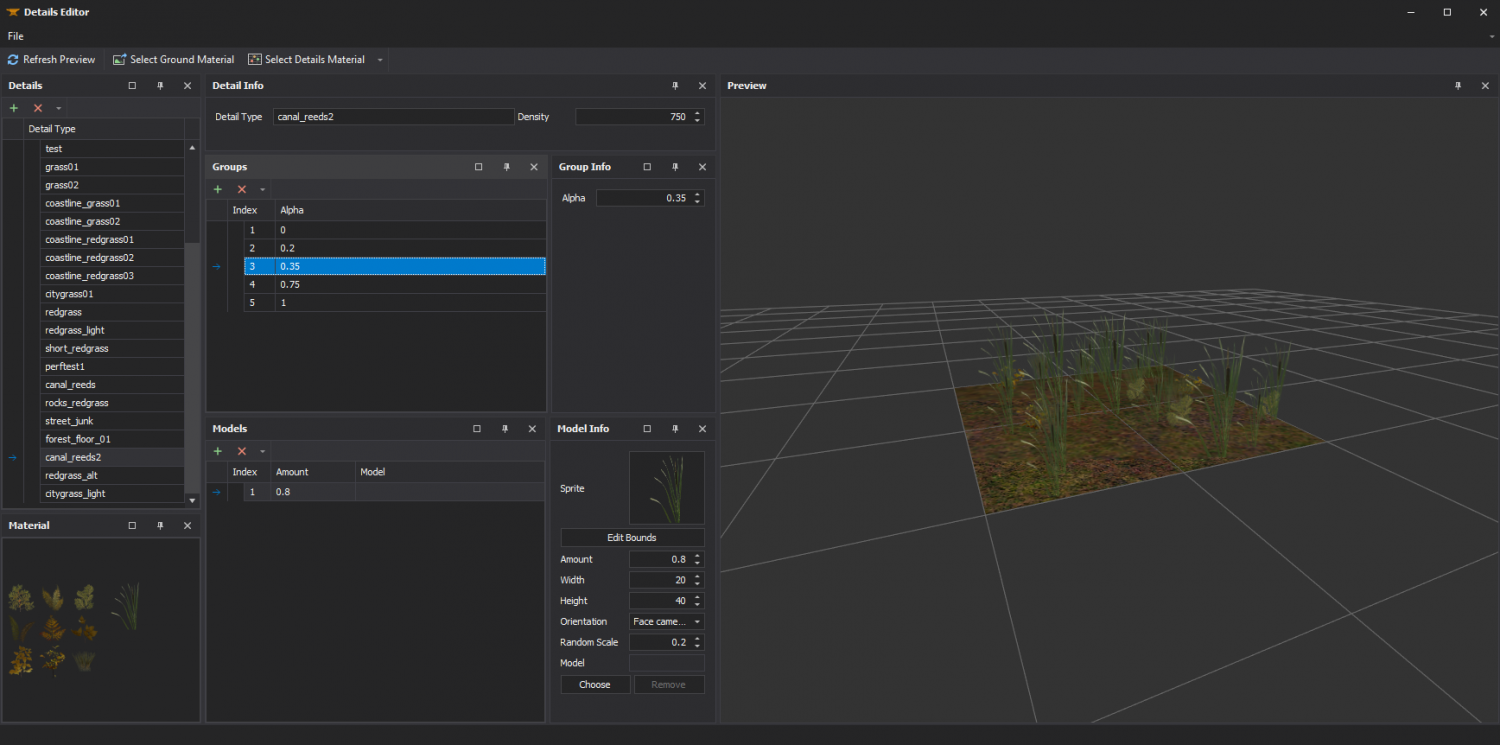Viewport: 1500px width, 745px height.
Task: Click the add icon in the Details panel
Action: pos(14,107)
